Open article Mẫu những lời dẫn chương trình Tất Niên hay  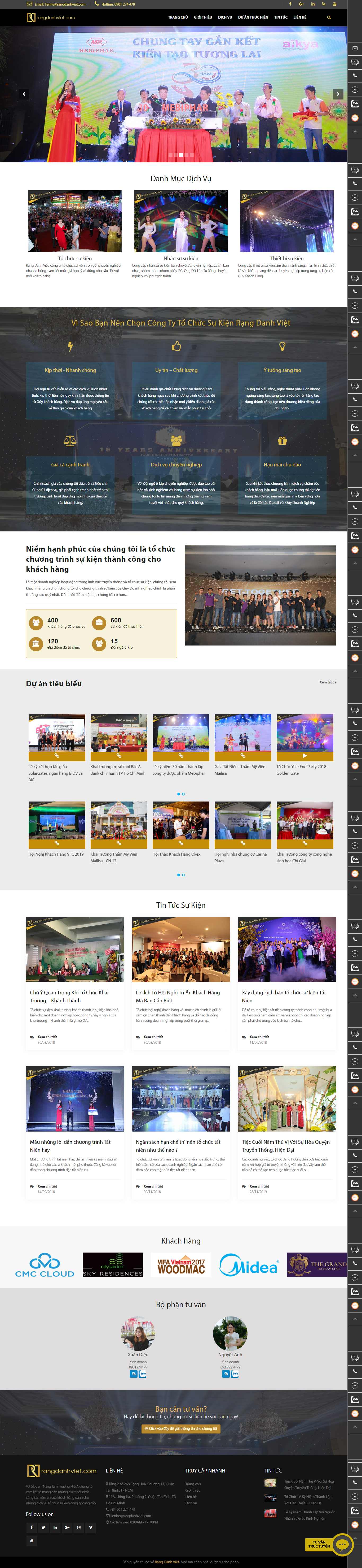point(70,1146)
